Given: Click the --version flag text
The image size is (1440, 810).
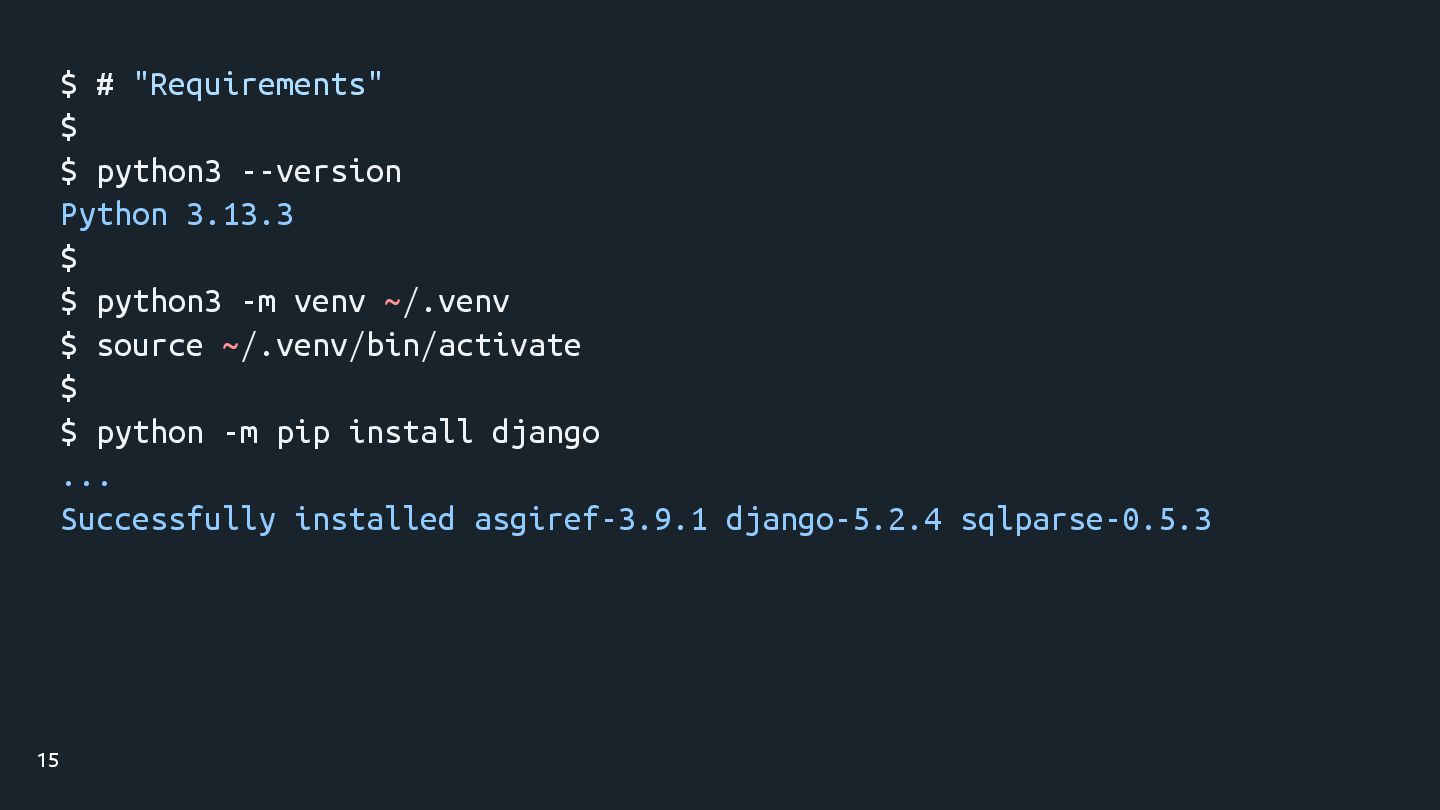Looking at the screenshot, I should pos(321,172).
